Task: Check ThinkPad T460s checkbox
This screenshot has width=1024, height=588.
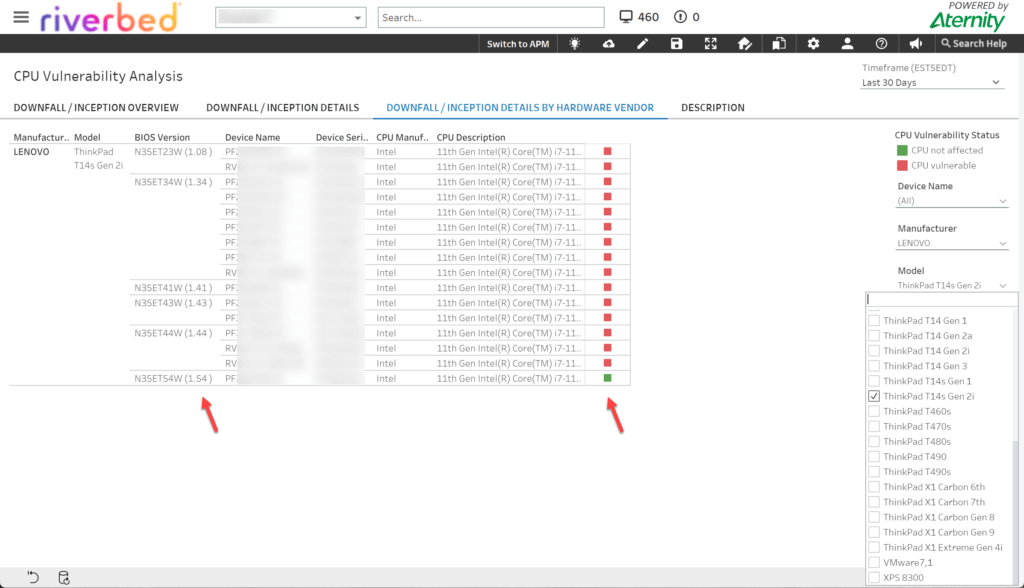Action: [874, 411]
